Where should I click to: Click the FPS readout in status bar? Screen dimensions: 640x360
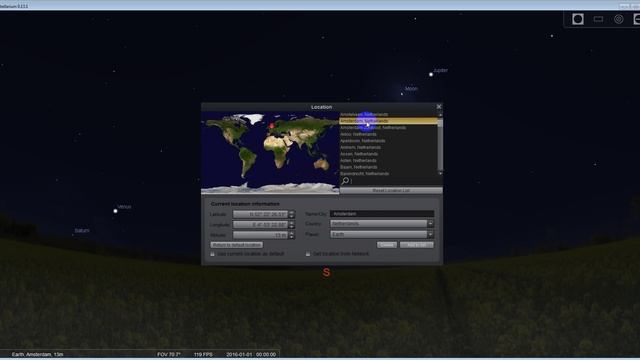[203, 354]
